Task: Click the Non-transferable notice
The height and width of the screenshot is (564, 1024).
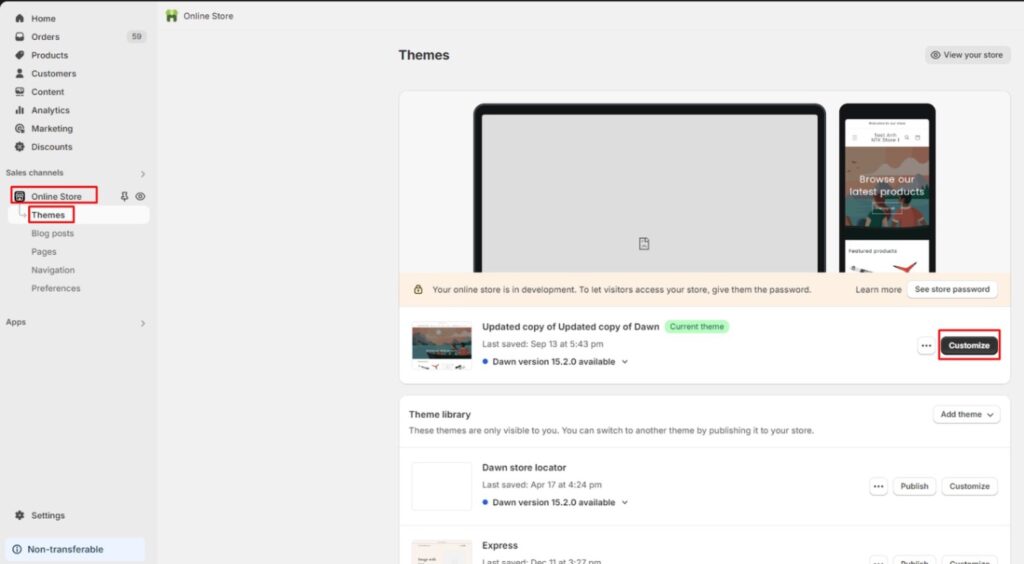Action: click(75, 549)
